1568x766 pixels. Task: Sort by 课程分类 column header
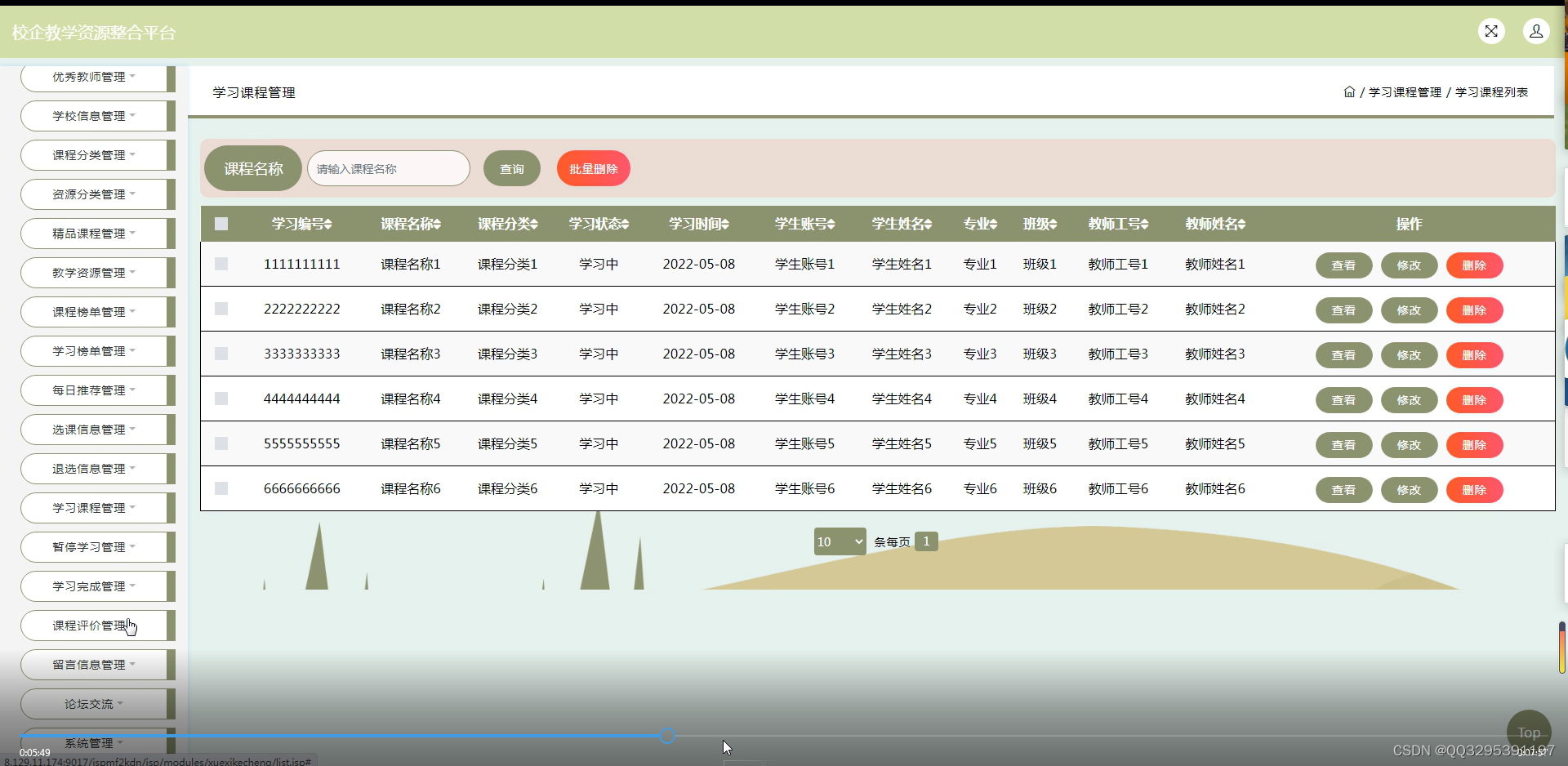[508, 224]
